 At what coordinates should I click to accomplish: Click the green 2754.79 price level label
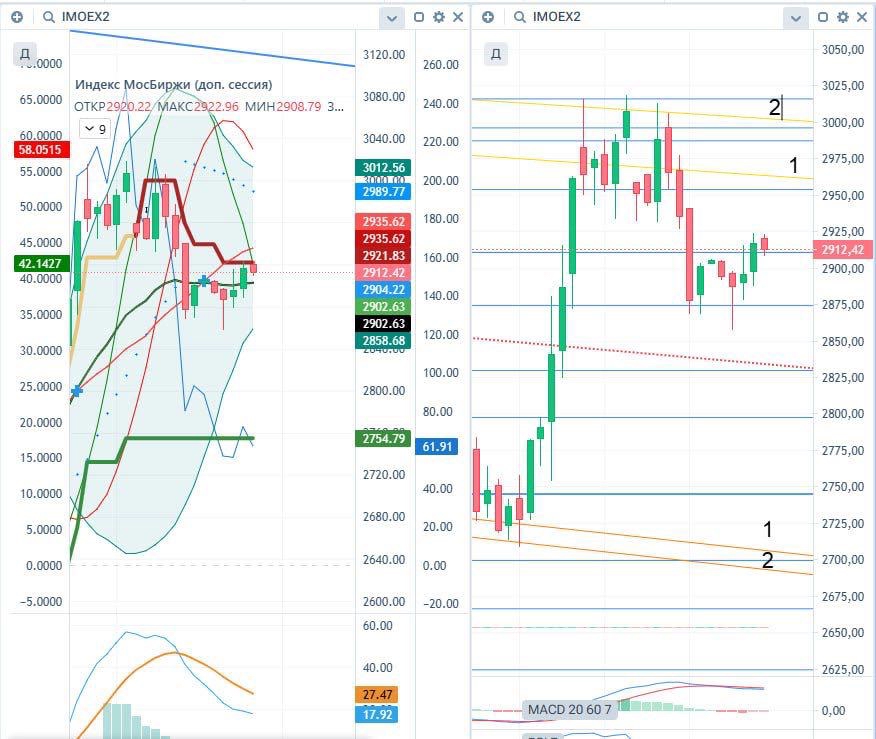tap(384, 438)
